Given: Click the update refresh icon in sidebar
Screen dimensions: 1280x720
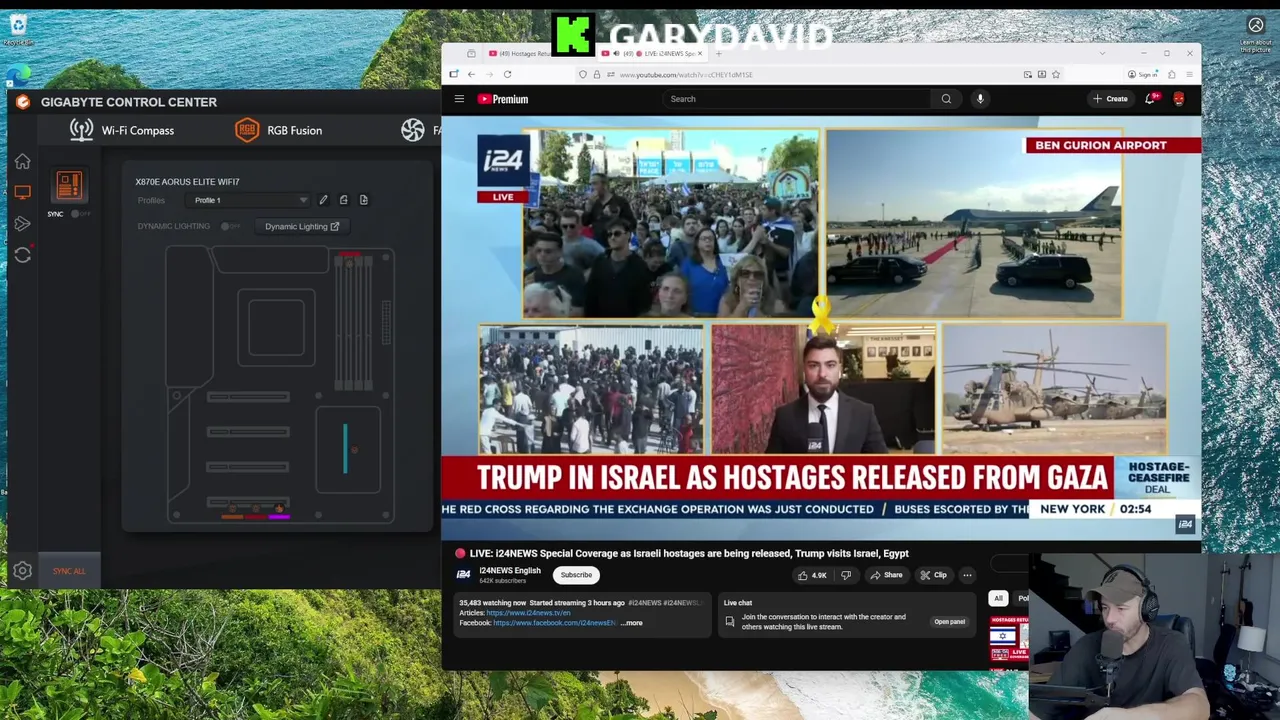Looking at the screenshot, I should tap(22, 255).
